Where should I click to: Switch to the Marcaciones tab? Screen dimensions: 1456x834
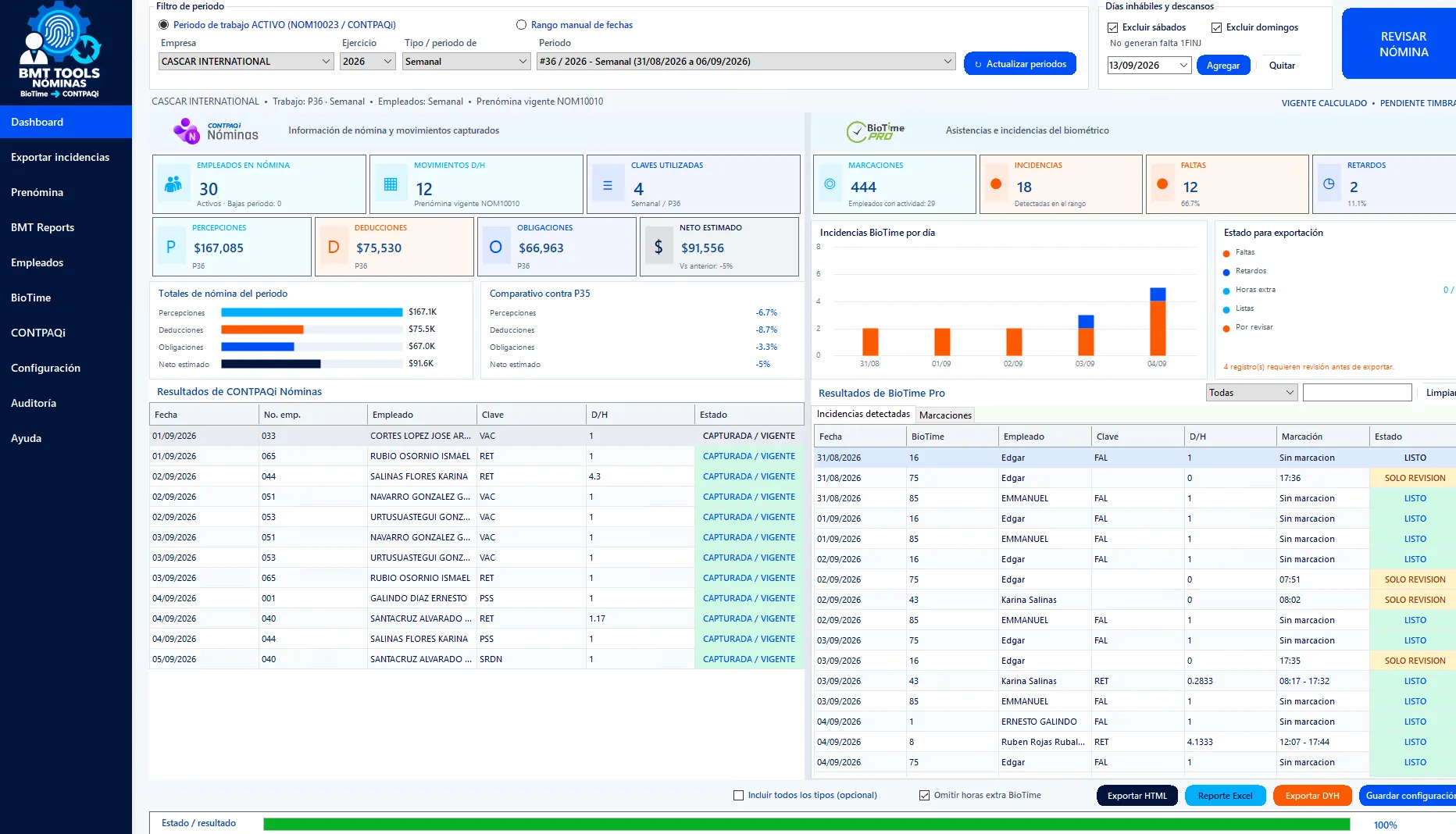coord(945,415)
